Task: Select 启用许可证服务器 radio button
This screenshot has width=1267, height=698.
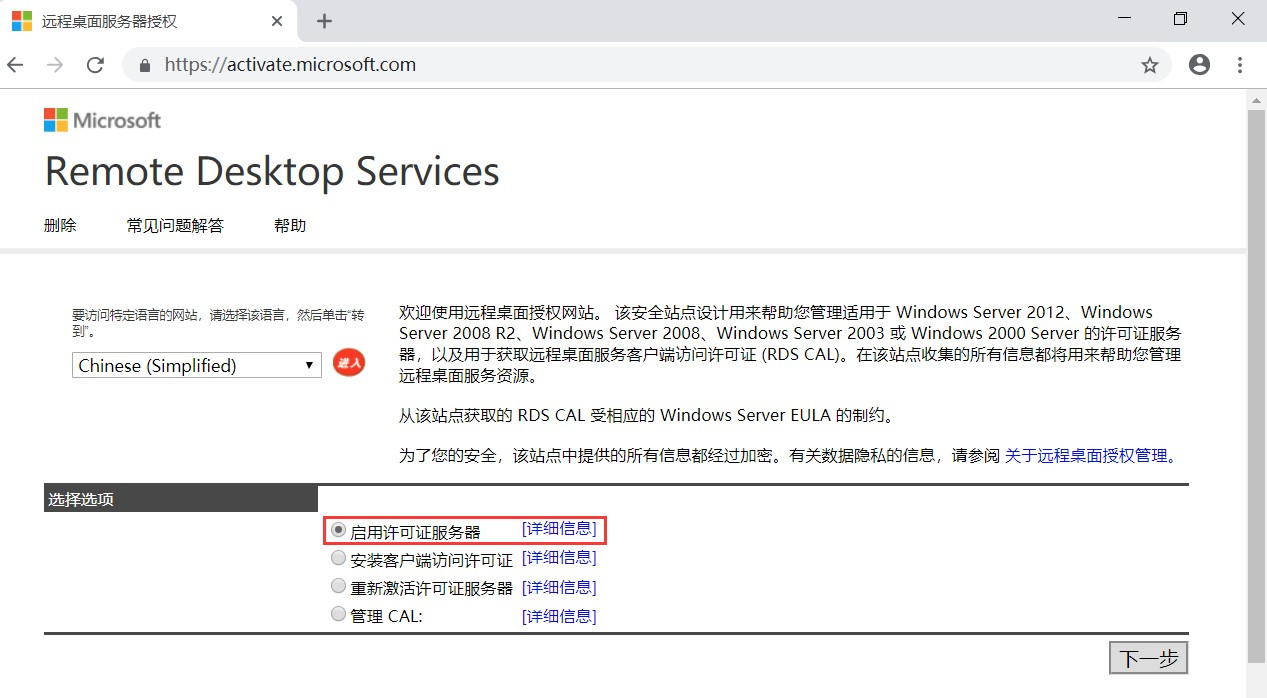Action: pyautogui.click(x=338, y=529)
